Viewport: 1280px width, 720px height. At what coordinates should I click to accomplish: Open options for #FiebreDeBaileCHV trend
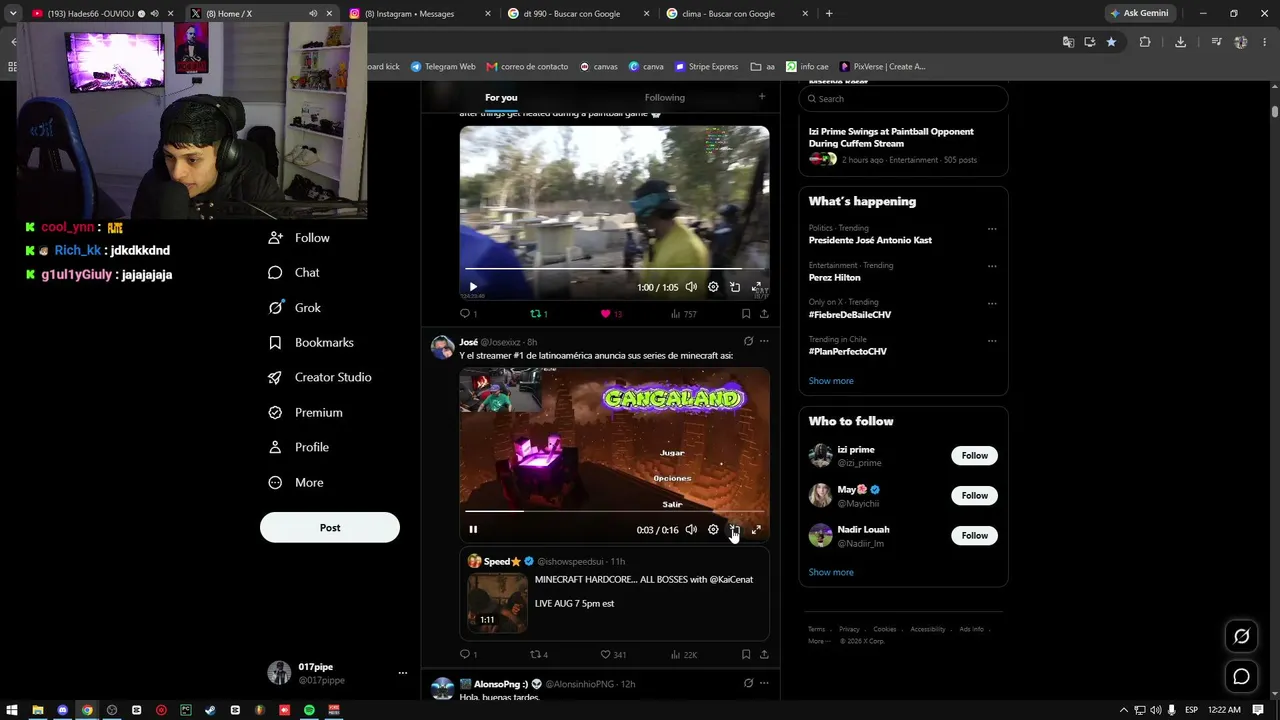pyautogui.click(x=992, y=303)
